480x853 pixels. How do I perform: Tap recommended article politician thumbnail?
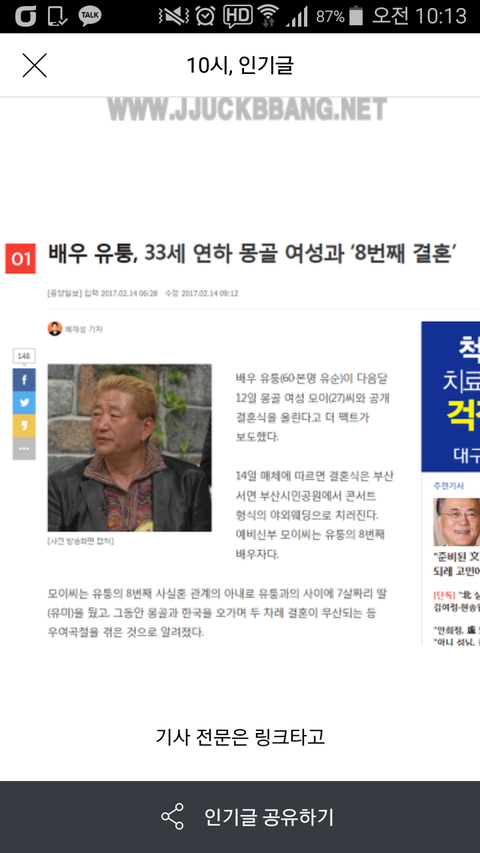[457, 522]
